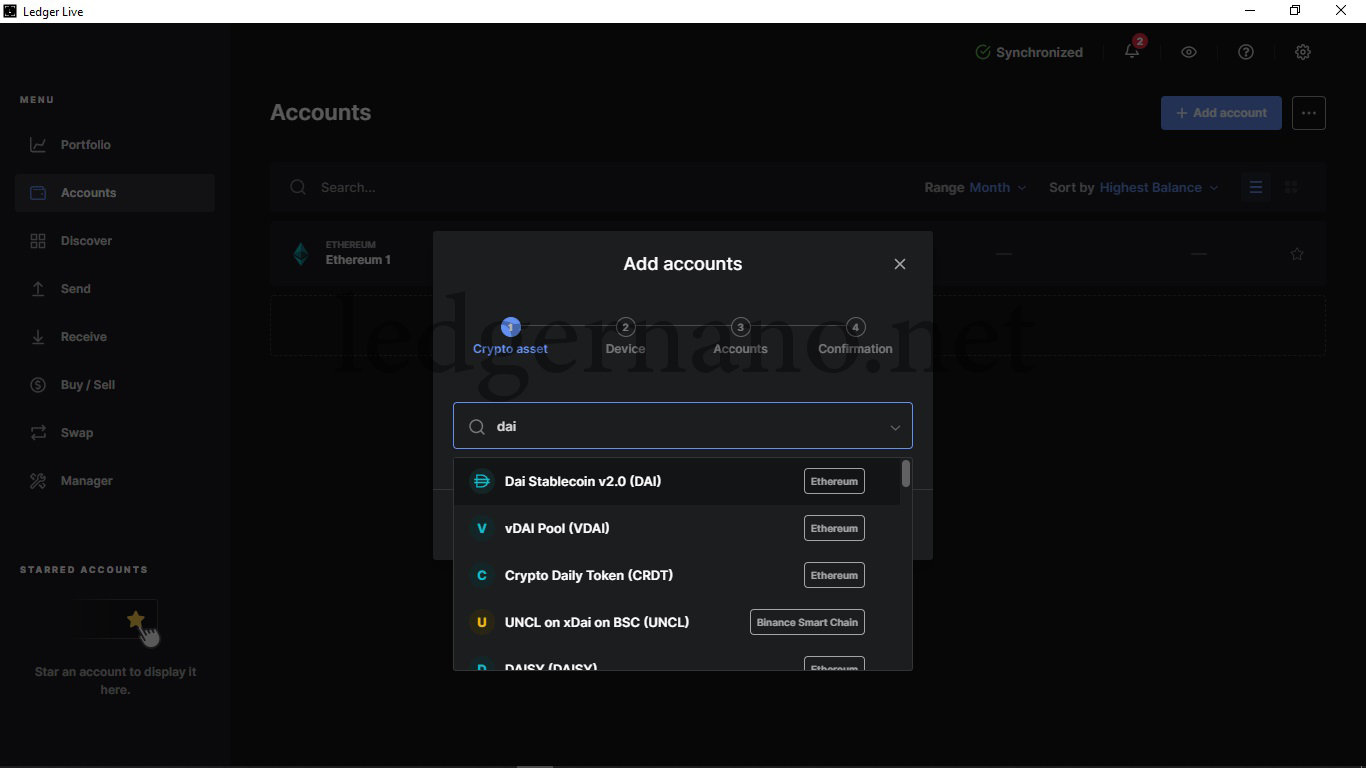
Task: Select step 2 Device
Action: tap(625, 337)
